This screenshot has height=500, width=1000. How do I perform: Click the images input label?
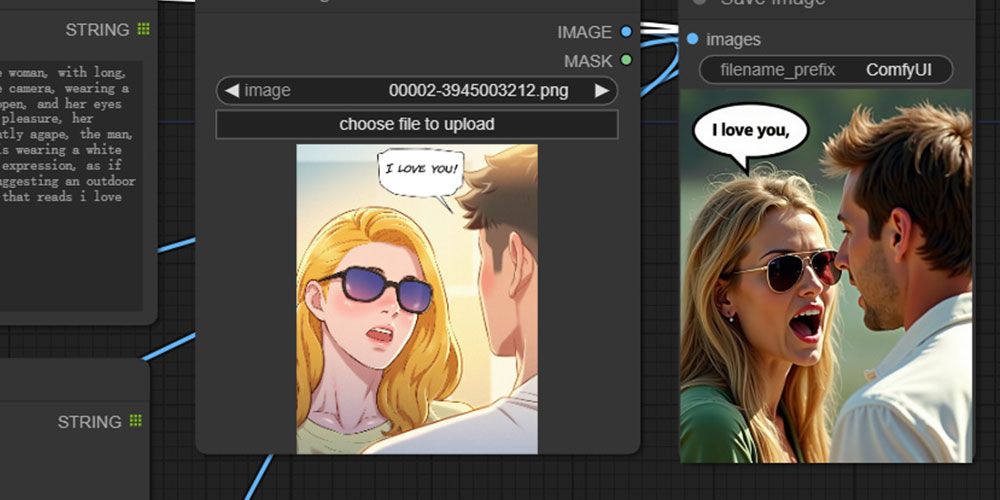pyautogui.click(x=733, y=40)
